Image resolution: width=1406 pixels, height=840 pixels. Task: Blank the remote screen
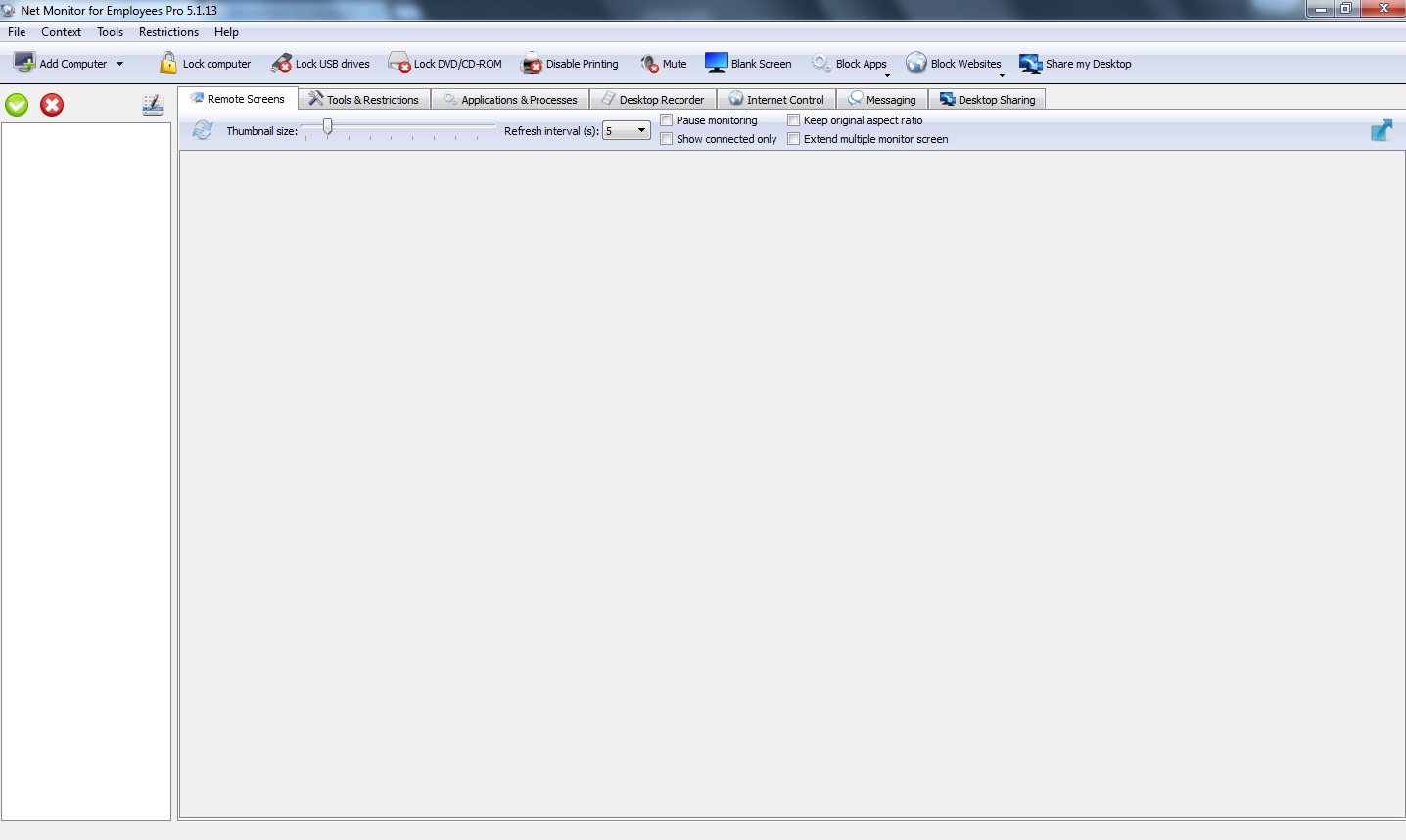749,63
